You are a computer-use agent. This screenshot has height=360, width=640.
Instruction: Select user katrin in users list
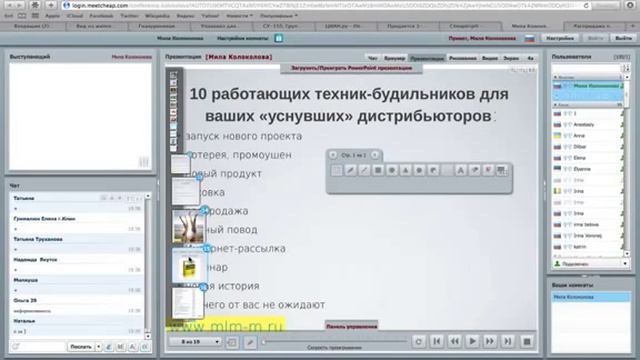[587, 247]
